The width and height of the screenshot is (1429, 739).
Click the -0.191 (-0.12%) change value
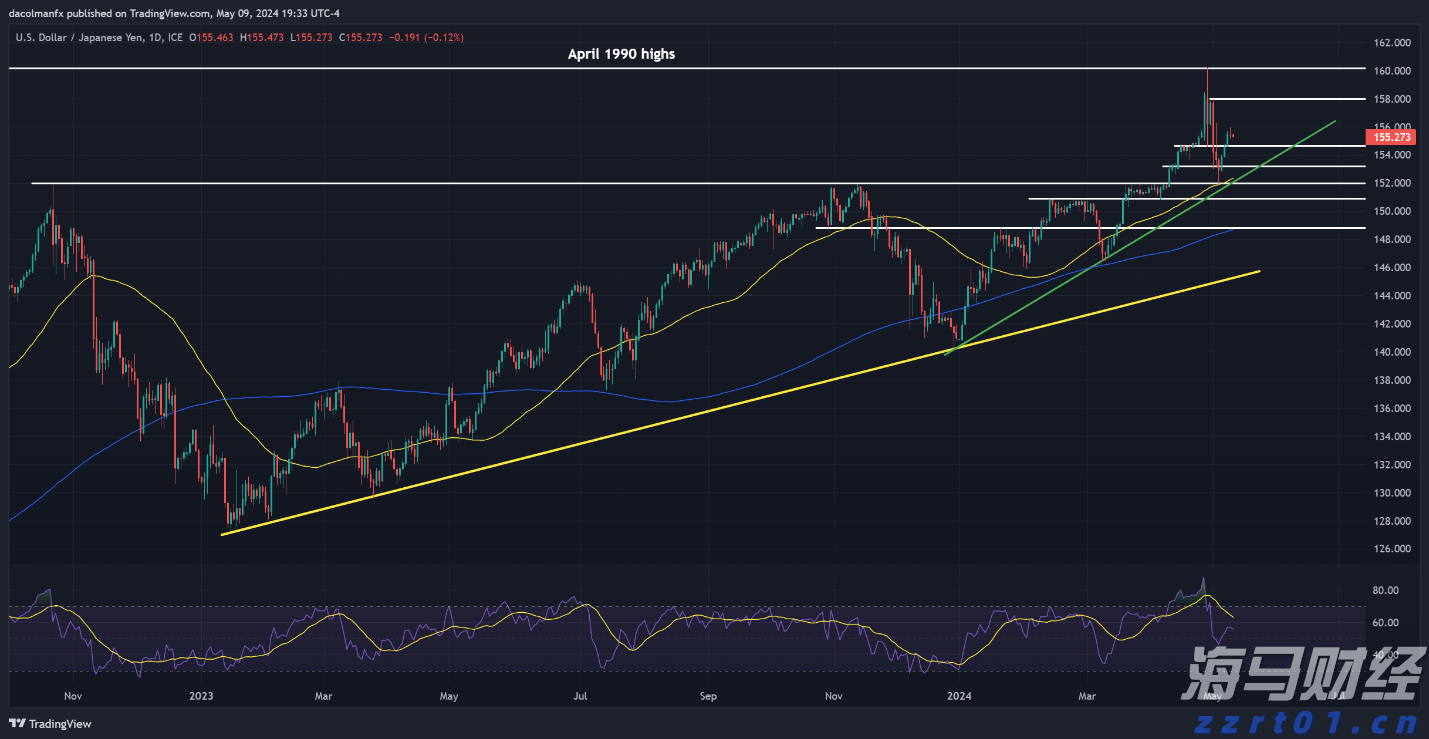[x=427, y=37]
